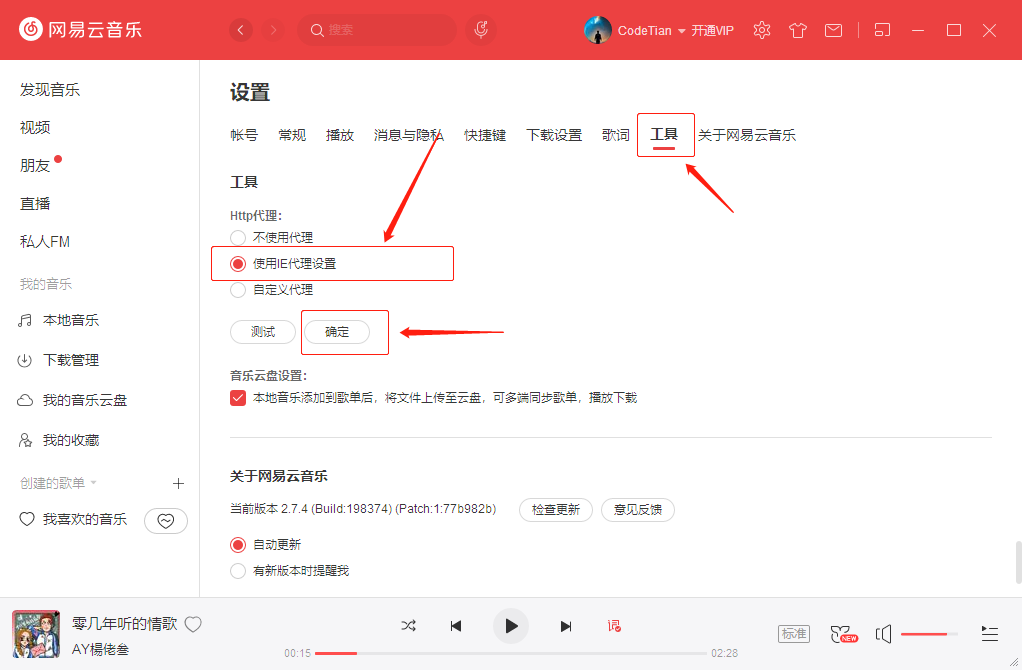Open the skin/theme shirt icon
This screenshot has height=670, width=1022.
[x=798, y=30]
